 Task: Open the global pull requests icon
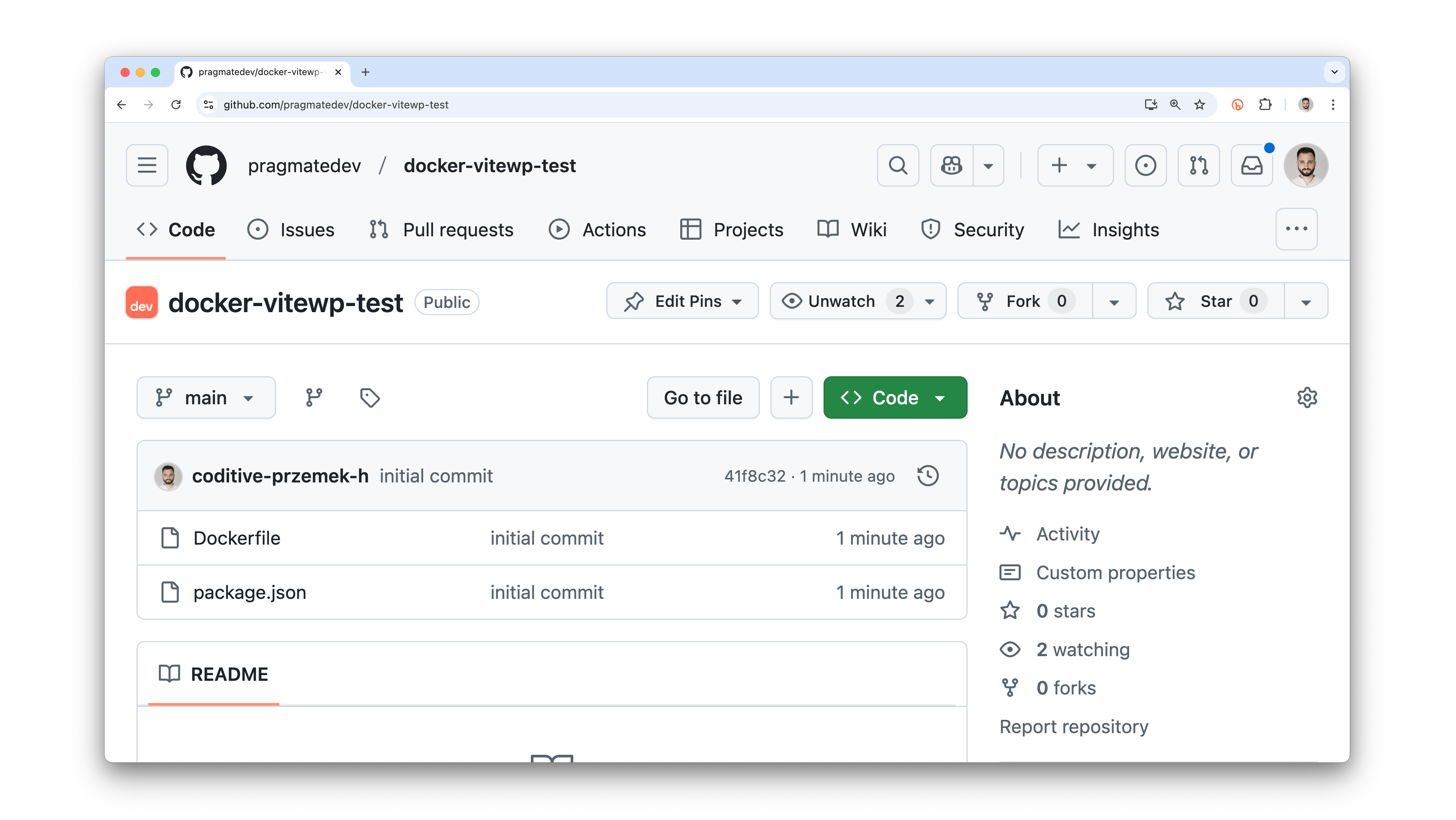[1199, 165]
